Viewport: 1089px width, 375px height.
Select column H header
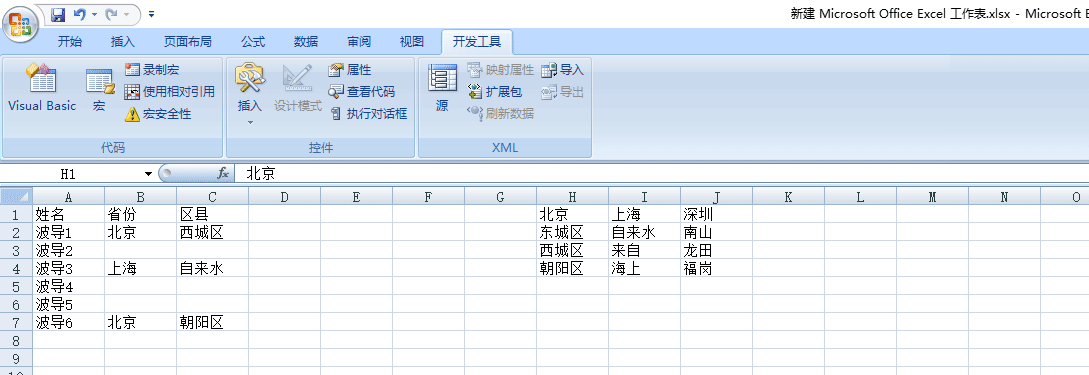pyautogui.click(x=572, y=197)
